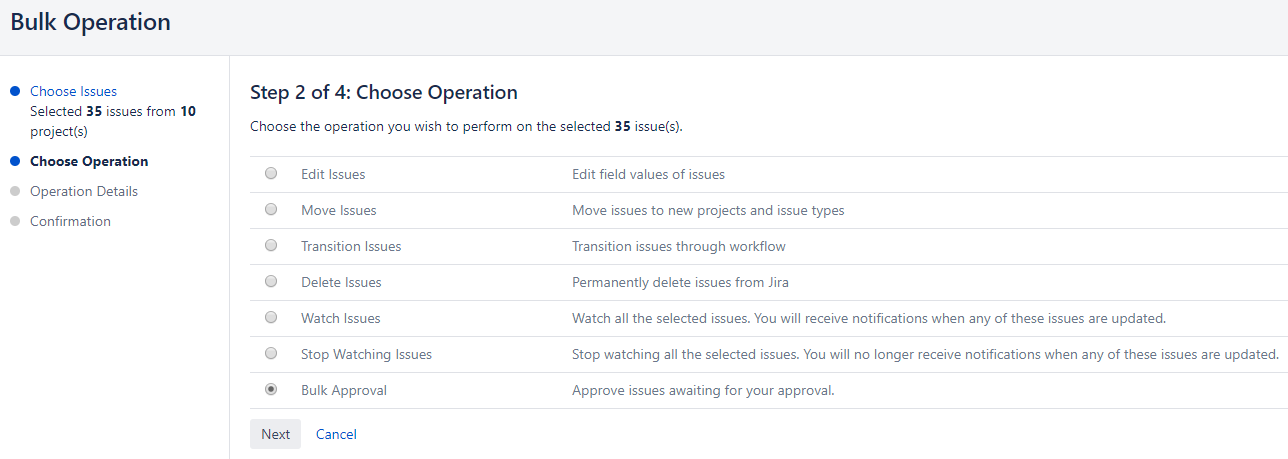Select the Edit Issues radio button
Viewport: 1288px width, 459px height.
coord(271,174)
